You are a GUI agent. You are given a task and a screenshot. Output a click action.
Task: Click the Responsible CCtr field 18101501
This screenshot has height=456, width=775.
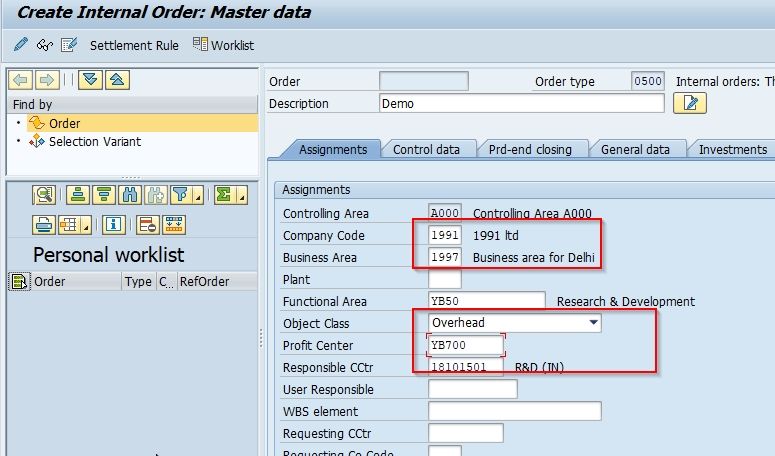(x=466, y=367)
